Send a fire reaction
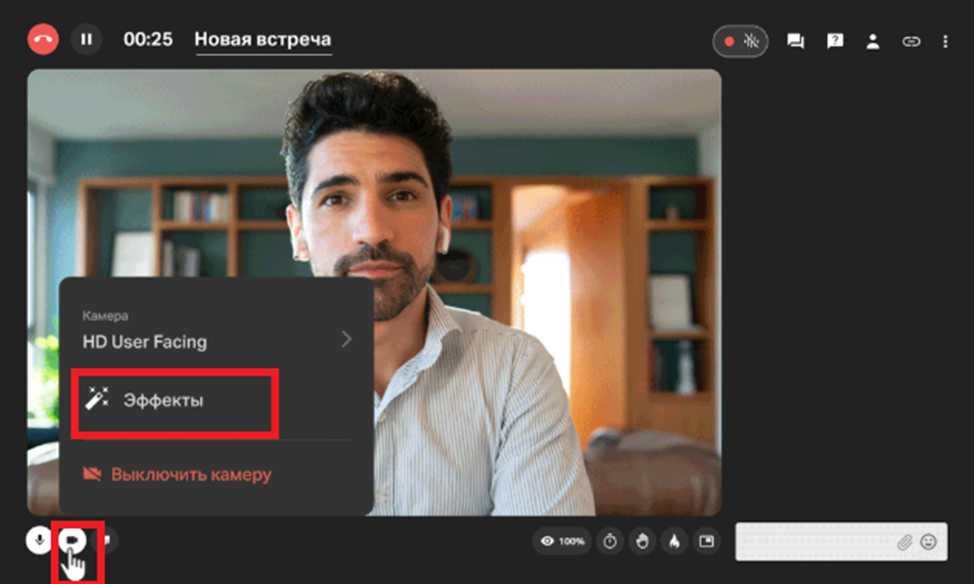The height and width of the screenshot is (584, 974). (674, 541)
